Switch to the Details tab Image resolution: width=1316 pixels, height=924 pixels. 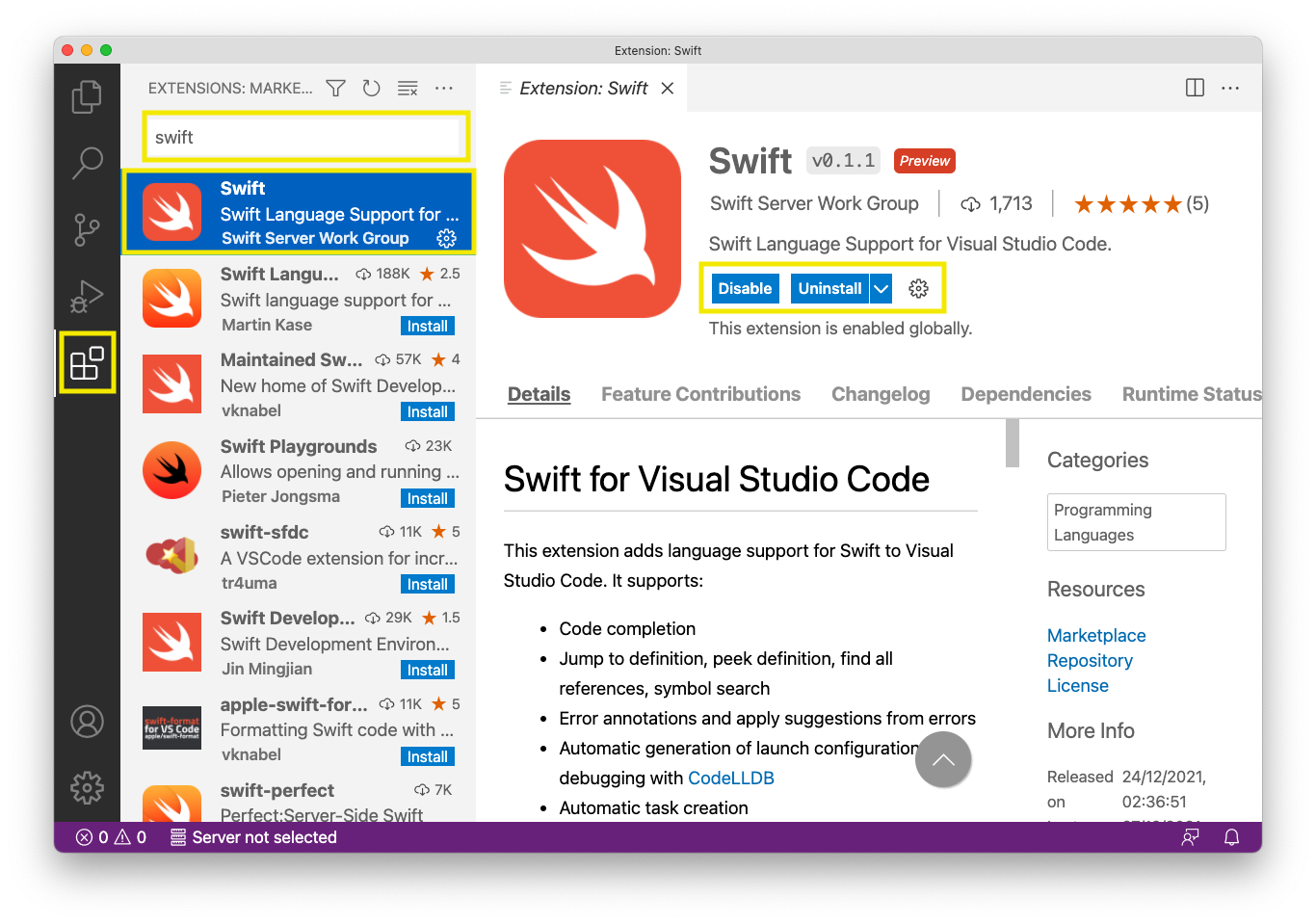pos(539,394)
